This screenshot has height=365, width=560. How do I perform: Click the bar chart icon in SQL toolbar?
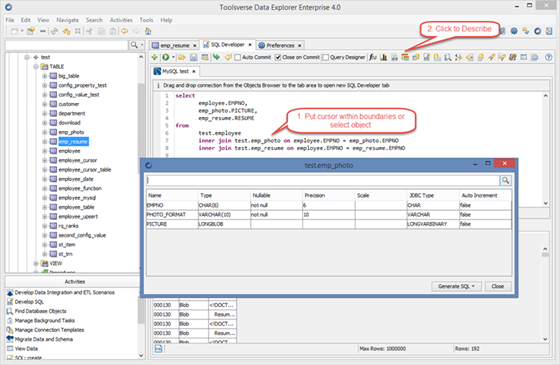click(384, 57)
